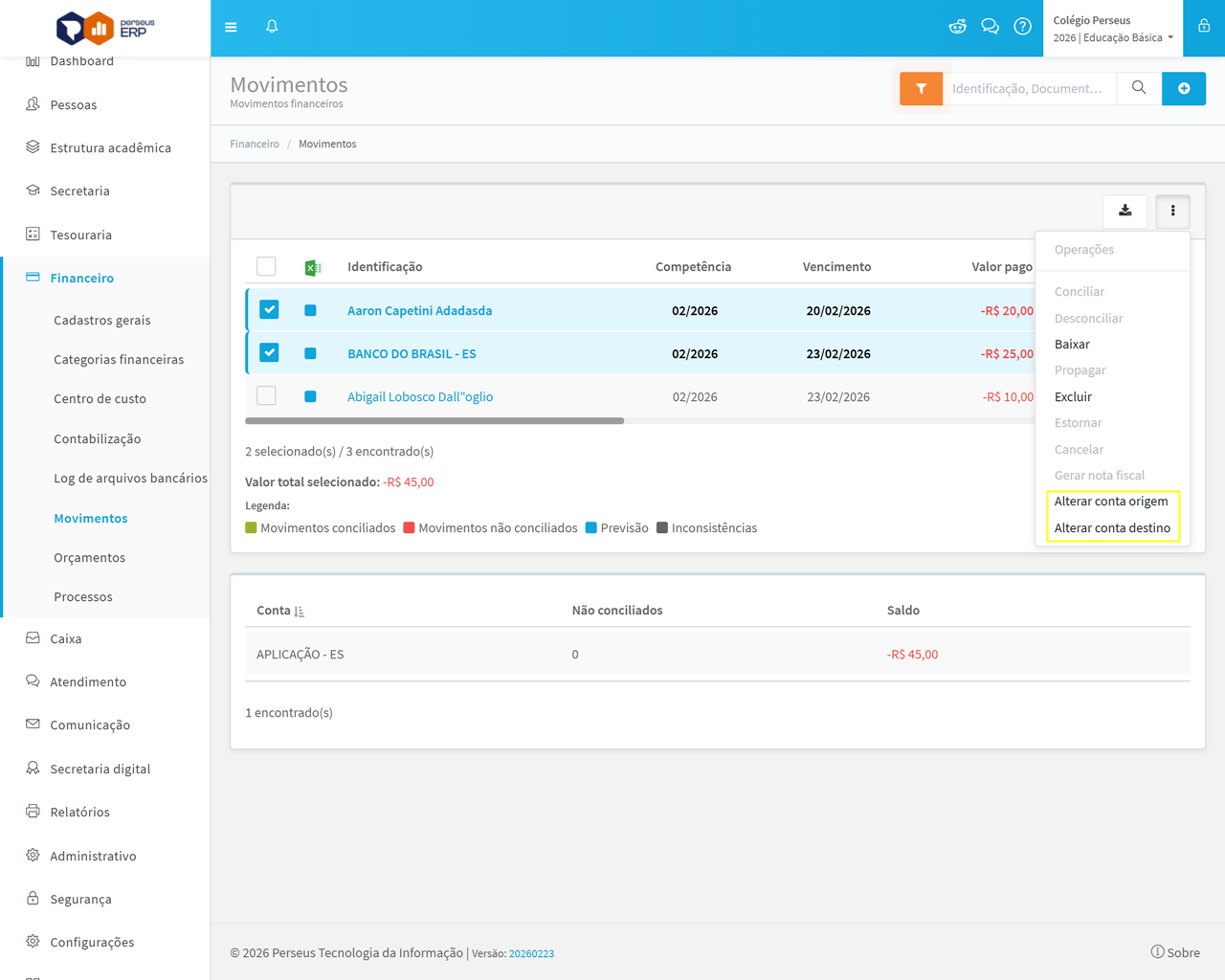Uncheck the Aaron Capetini Adadasda row
The image size is (1225, 980).
coord(269,310)
